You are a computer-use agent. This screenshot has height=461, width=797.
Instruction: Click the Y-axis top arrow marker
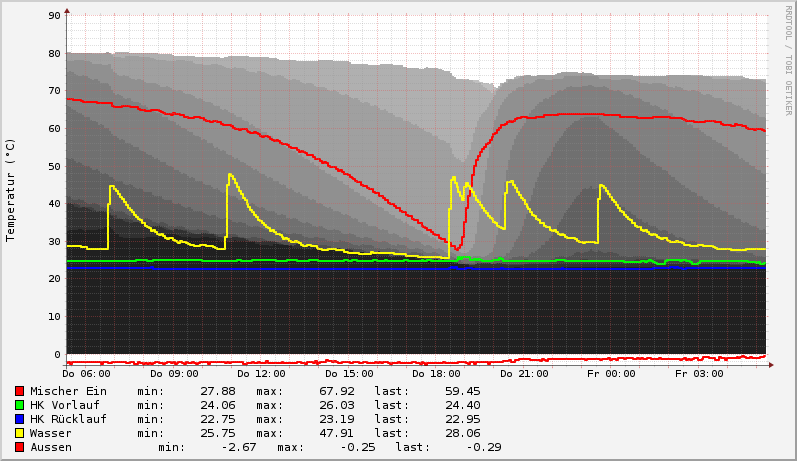pyautogui.click(x=67, y=11)
